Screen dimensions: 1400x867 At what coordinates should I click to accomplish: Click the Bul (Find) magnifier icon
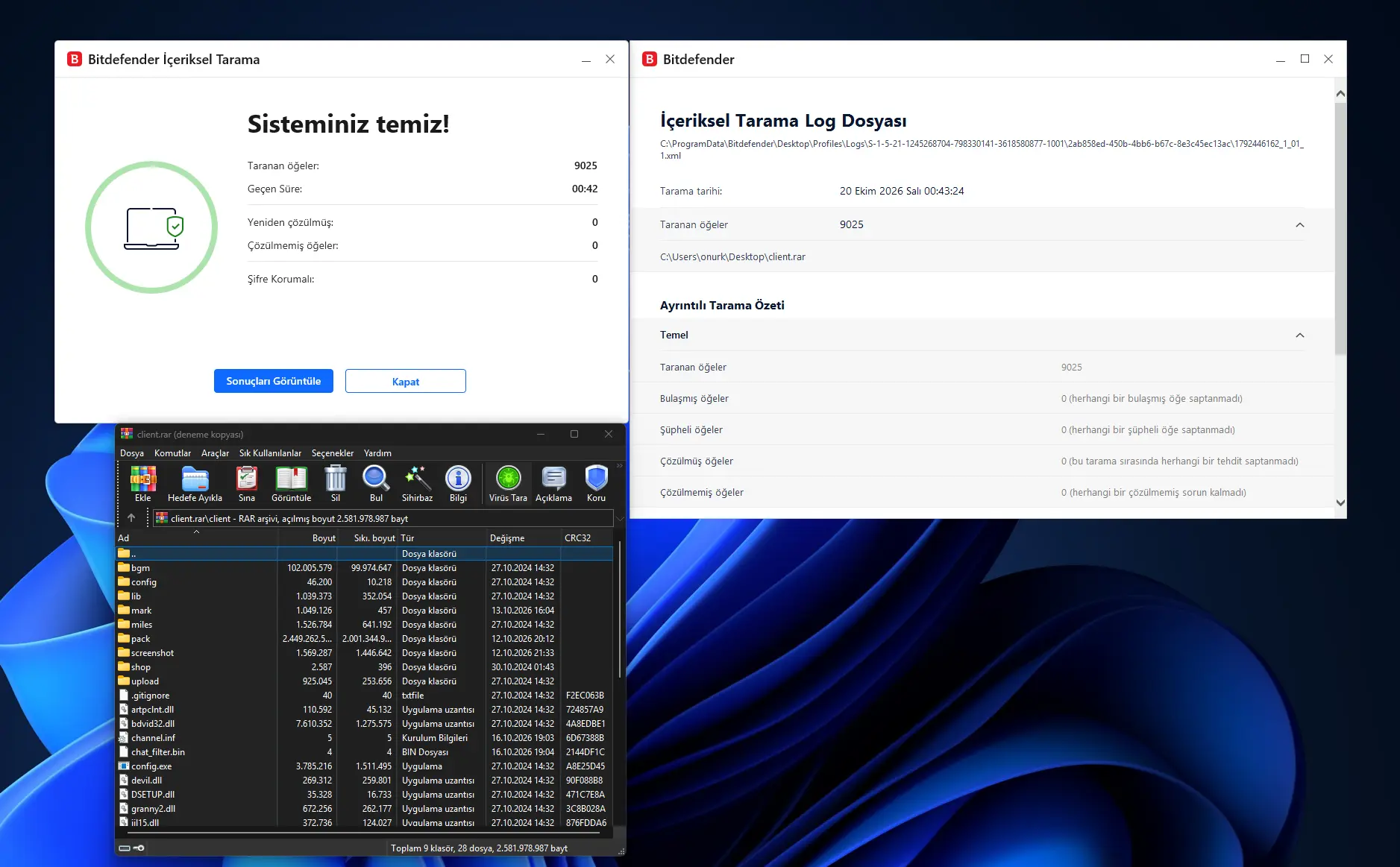tap(376, 484)
